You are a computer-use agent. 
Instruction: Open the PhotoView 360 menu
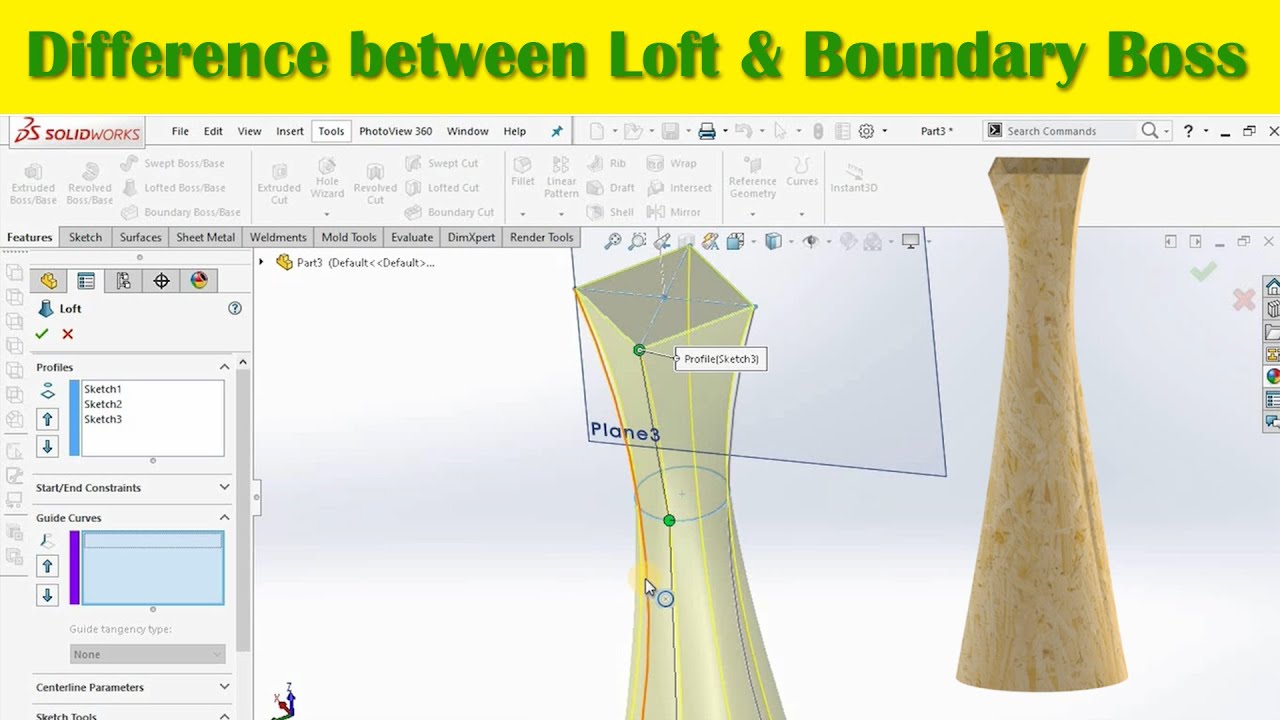click(x=396, y=131)
